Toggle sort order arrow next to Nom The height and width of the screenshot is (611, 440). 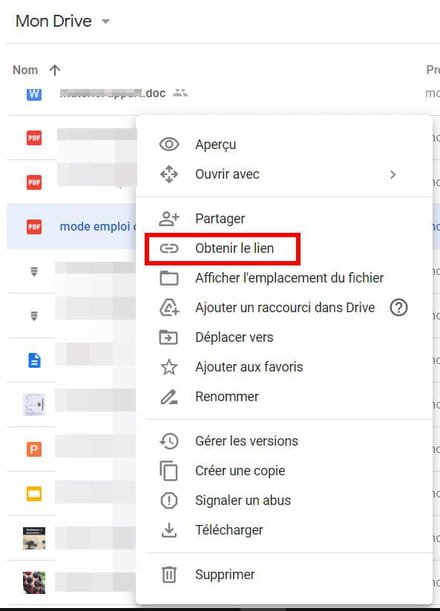pyautogui.click(x=55, y=70)
